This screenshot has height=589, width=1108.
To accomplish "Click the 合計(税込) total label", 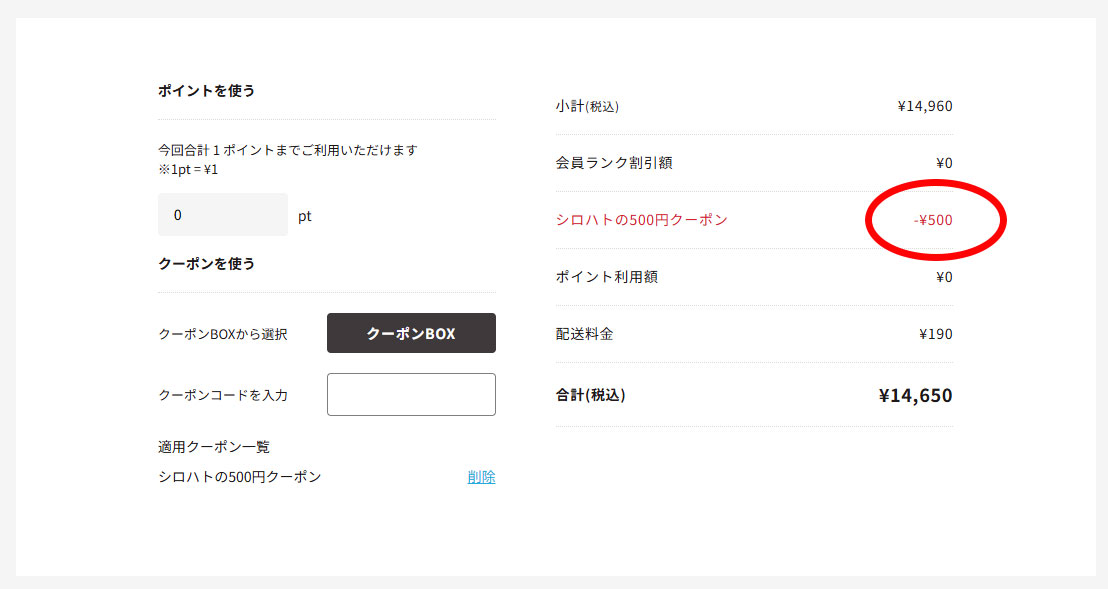I will coord(590,395).
